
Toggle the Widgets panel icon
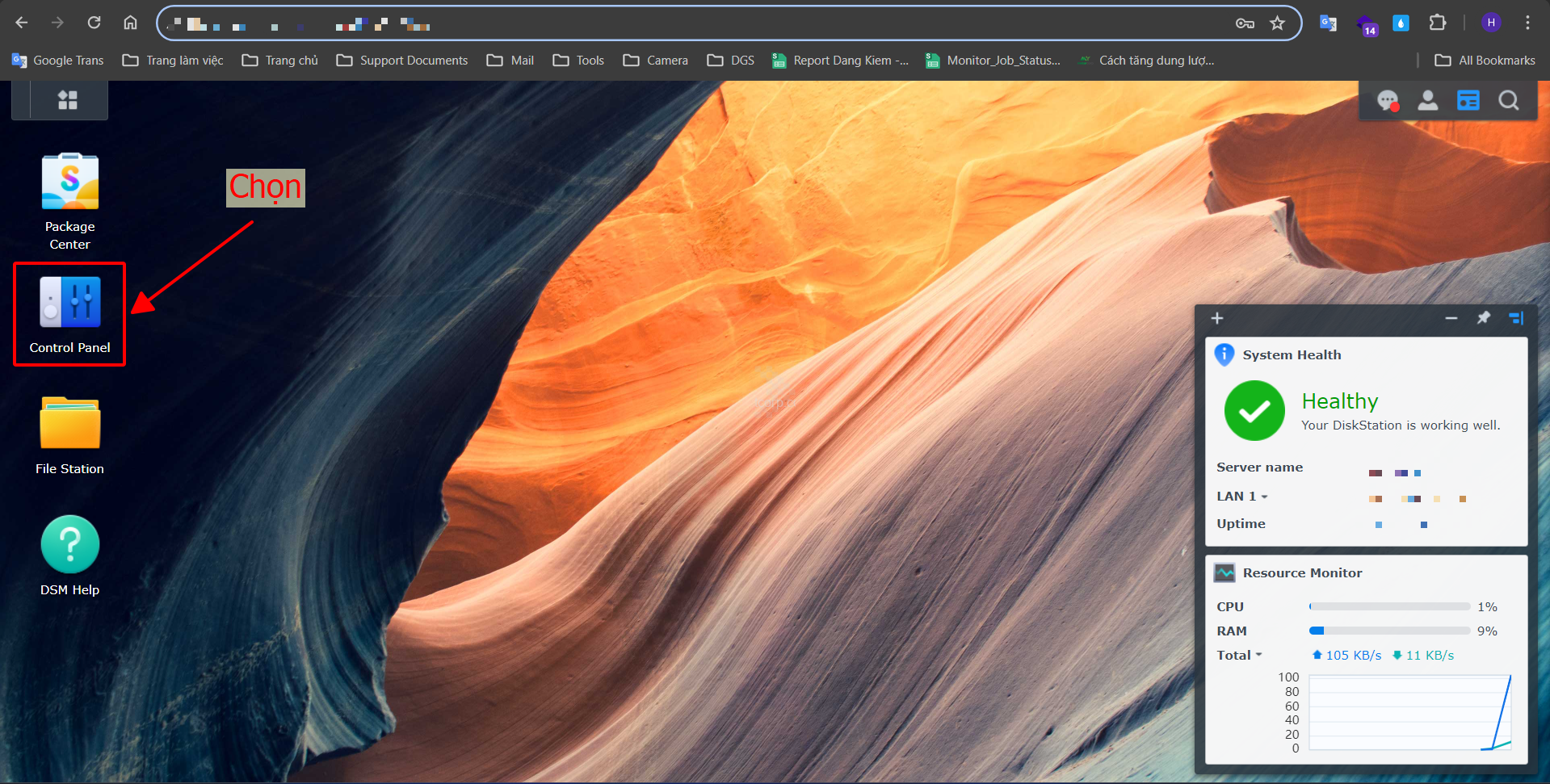coord(1468,101)
